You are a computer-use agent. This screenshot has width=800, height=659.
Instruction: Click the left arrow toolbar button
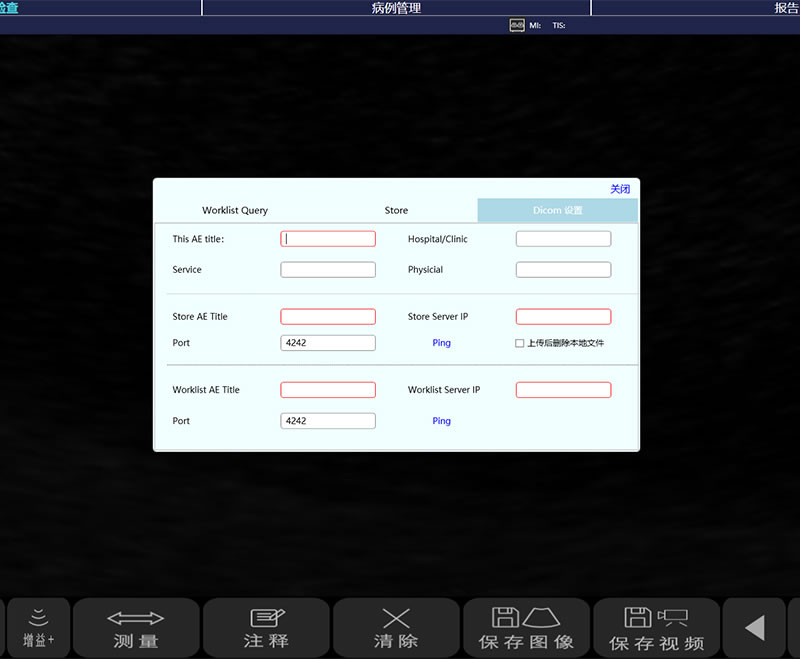[x=755, y=628]
